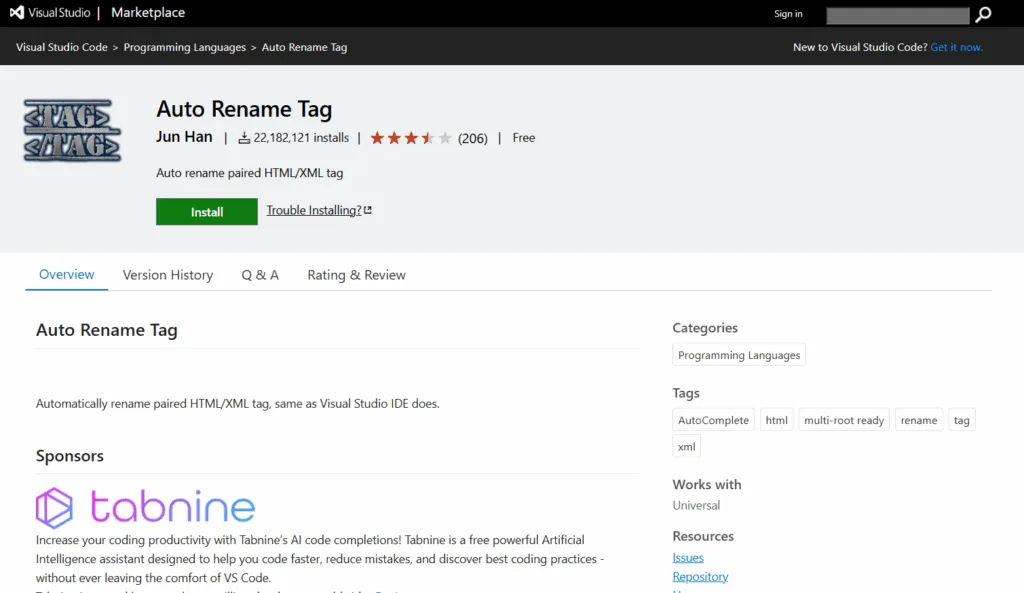Viewport: 1024px width, 593px height.
Task: Select the AutoComplete tag
Action: click(713, 420)
